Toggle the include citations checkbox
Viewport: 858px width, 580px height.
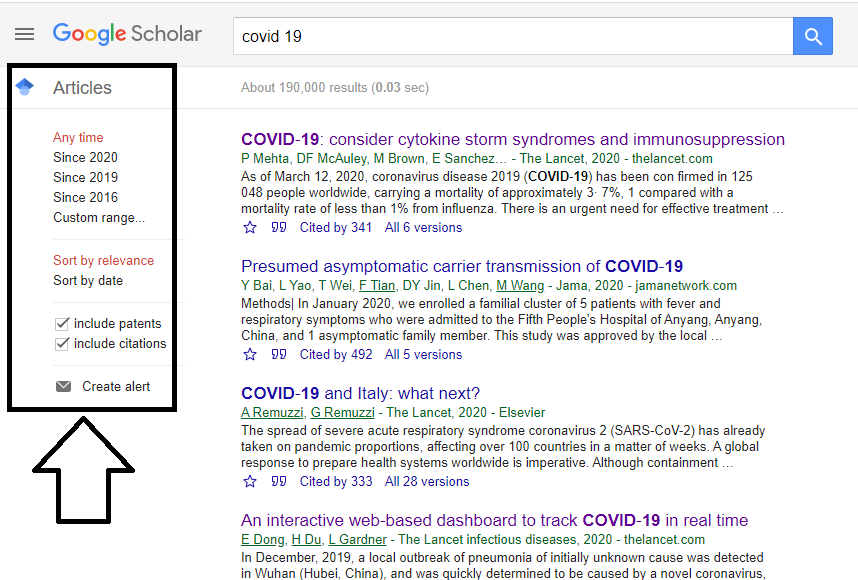click(62, 344)
